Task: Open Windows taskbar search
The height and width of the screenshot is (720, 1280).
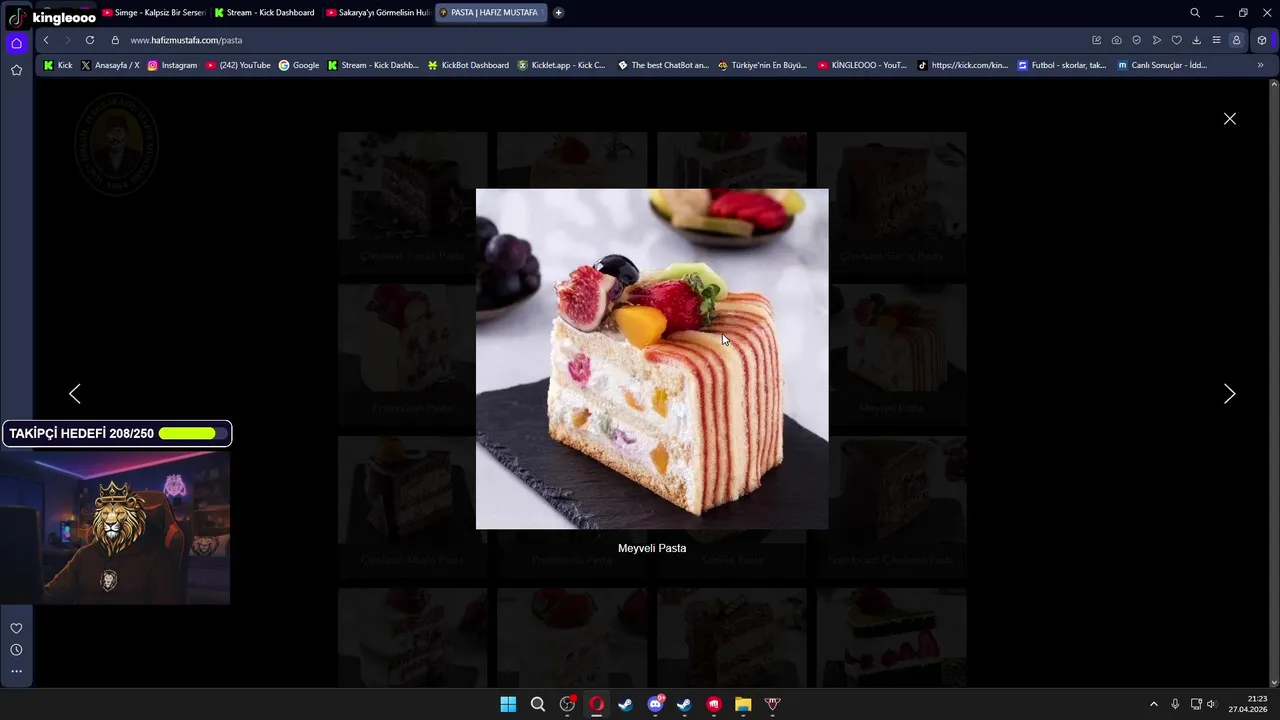Action: [x=538, y=704]
